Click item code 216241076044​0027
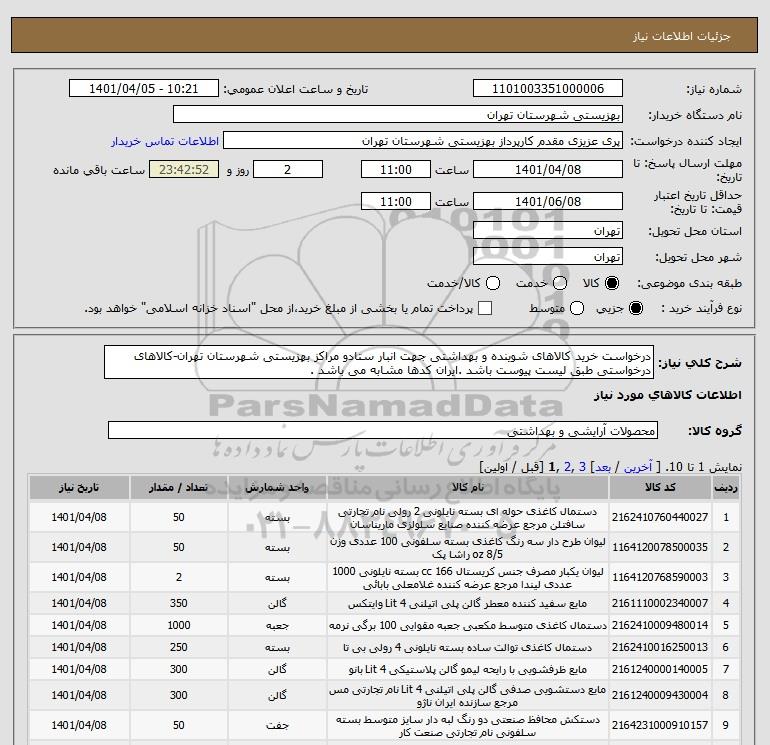 pos(660,517)
